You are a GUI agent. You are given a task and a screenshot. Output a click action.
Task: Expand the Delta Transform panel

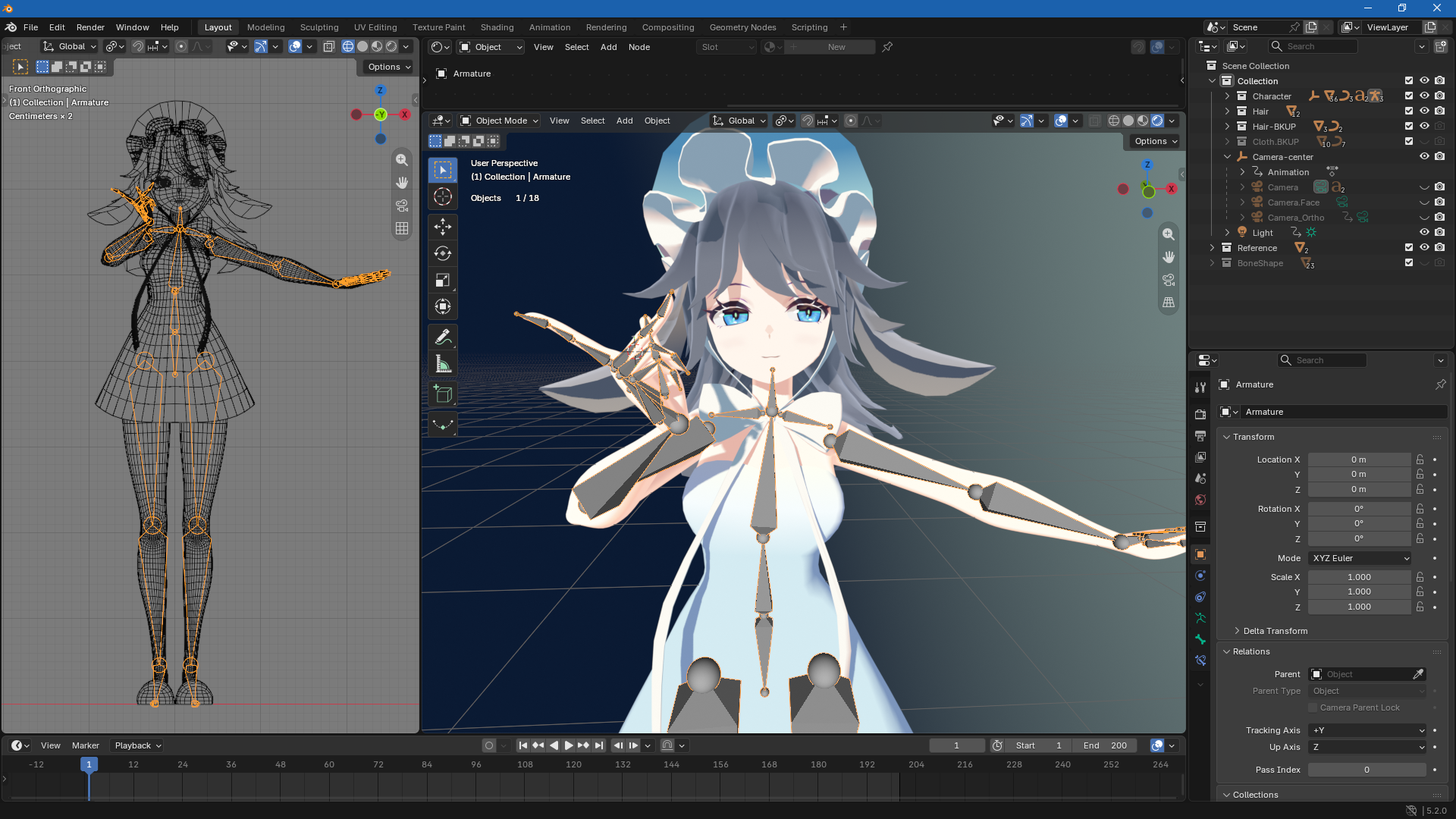coord(1275,631)
